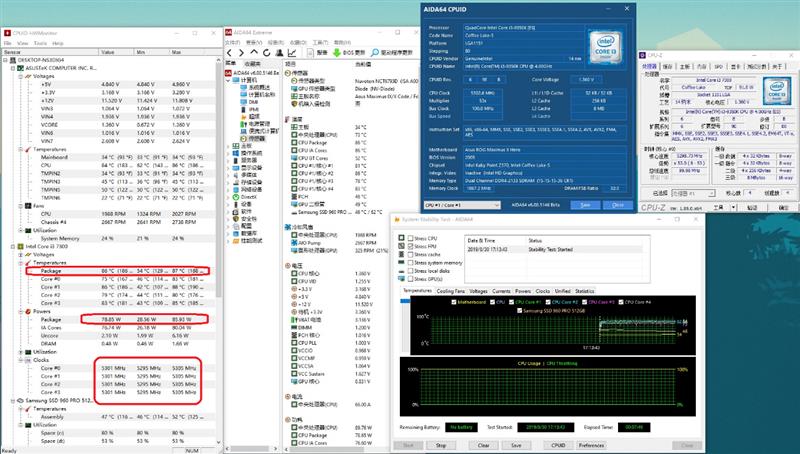The height and width of the screenshot is (454, 800).
Task: Open the user icon in AIDA64 toolbar
Action: (x=279, y=53)
